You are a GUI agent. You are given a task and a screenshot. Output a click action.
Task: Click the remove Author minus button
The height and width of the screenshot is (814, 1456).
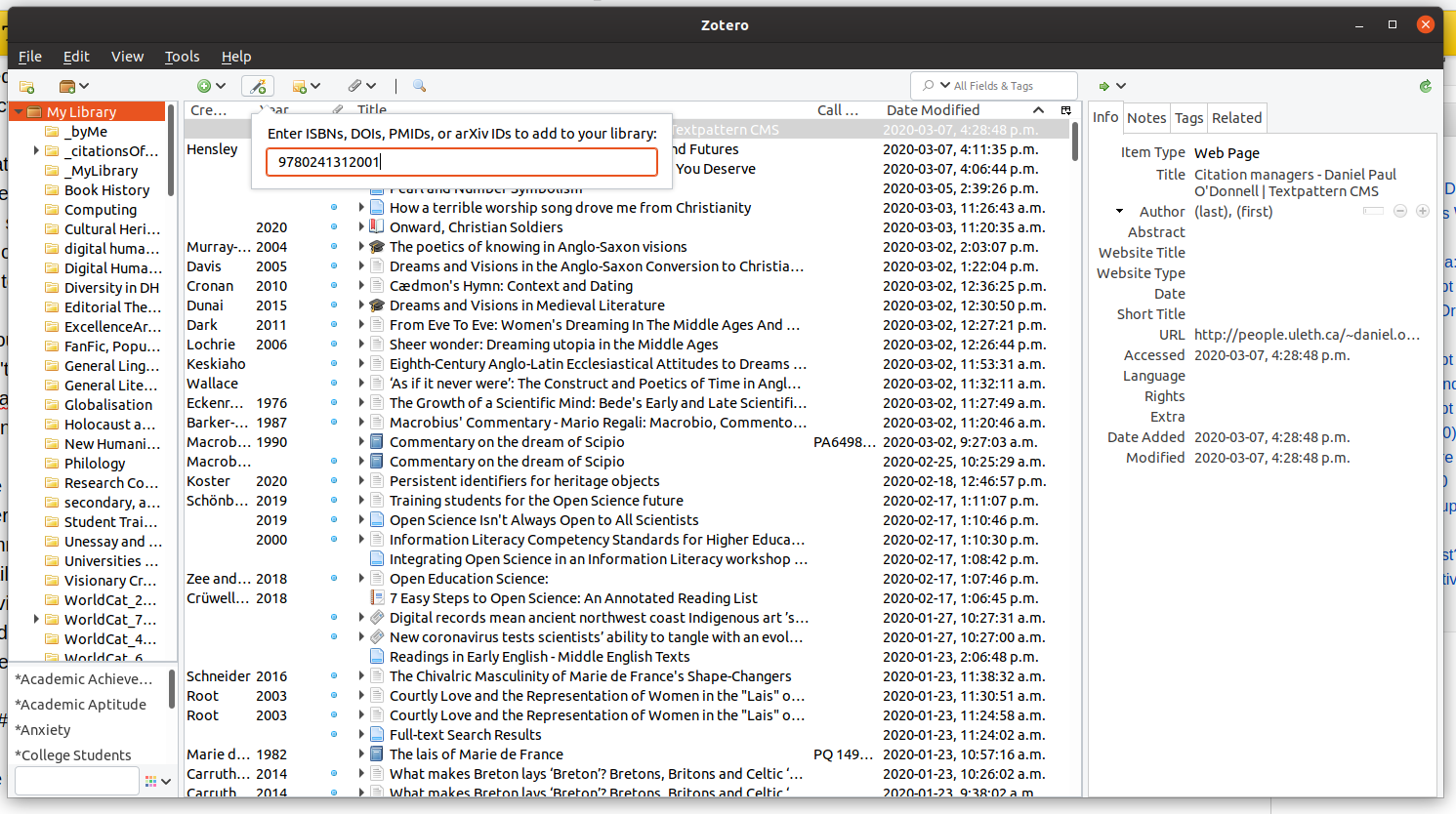tap(1400, 211)
